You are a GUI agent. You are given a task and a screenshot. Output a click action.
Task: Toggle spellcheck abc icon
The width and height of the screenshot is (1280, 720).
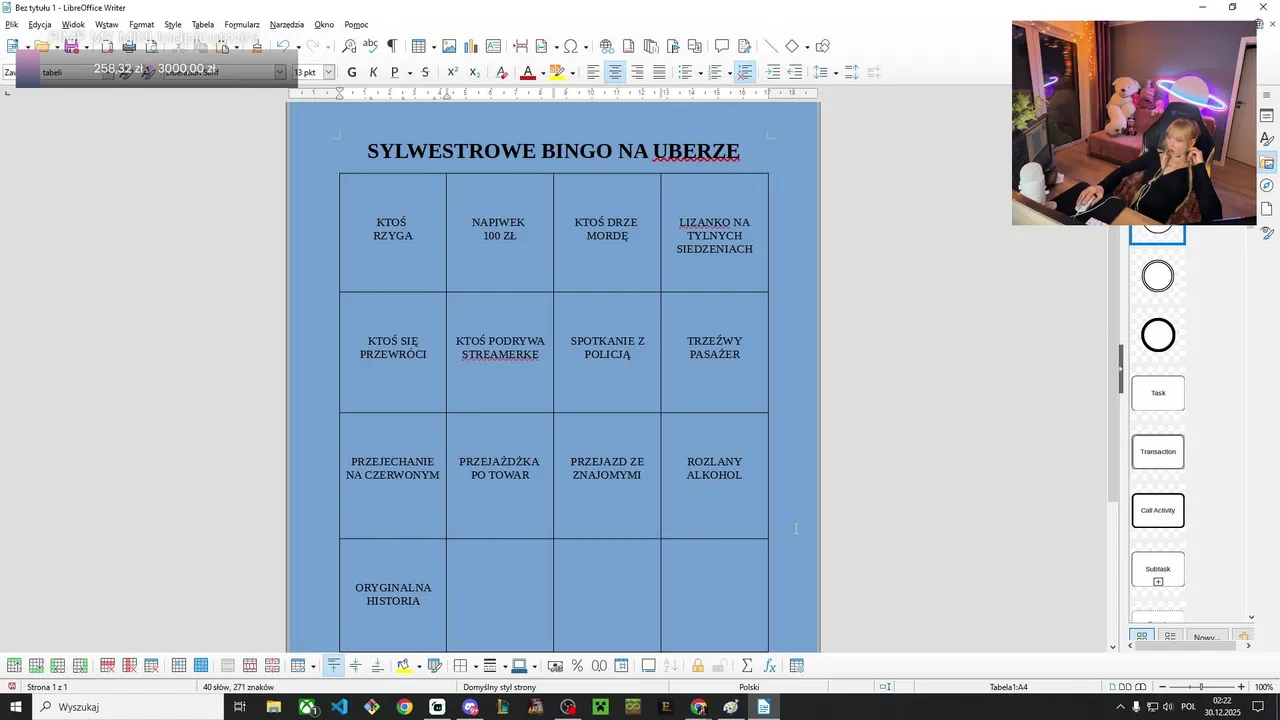(370, 46)
